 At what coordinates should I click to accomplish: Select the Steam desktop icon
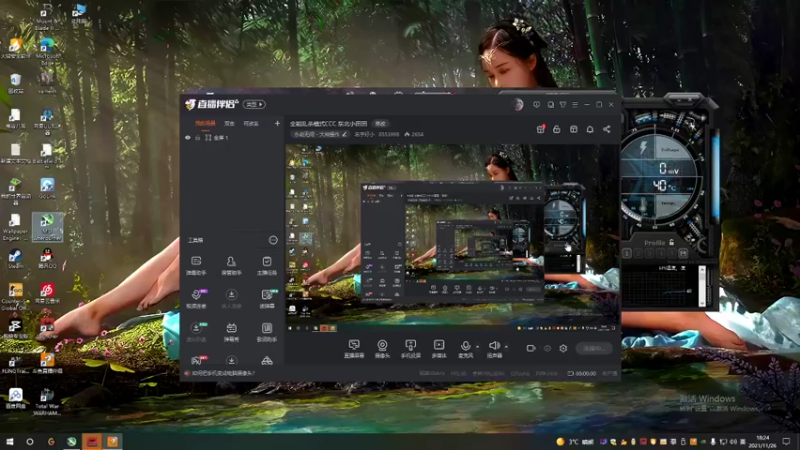click(x=15, y=258)
